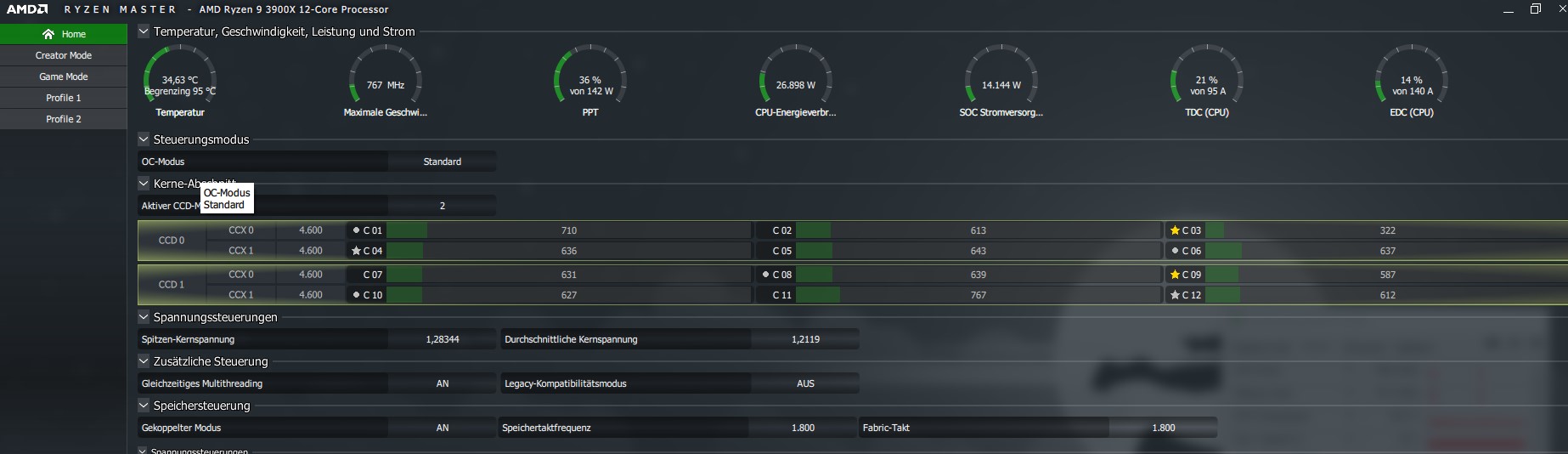
Task: Click the PPT gauge
Action: pos(590,81)
